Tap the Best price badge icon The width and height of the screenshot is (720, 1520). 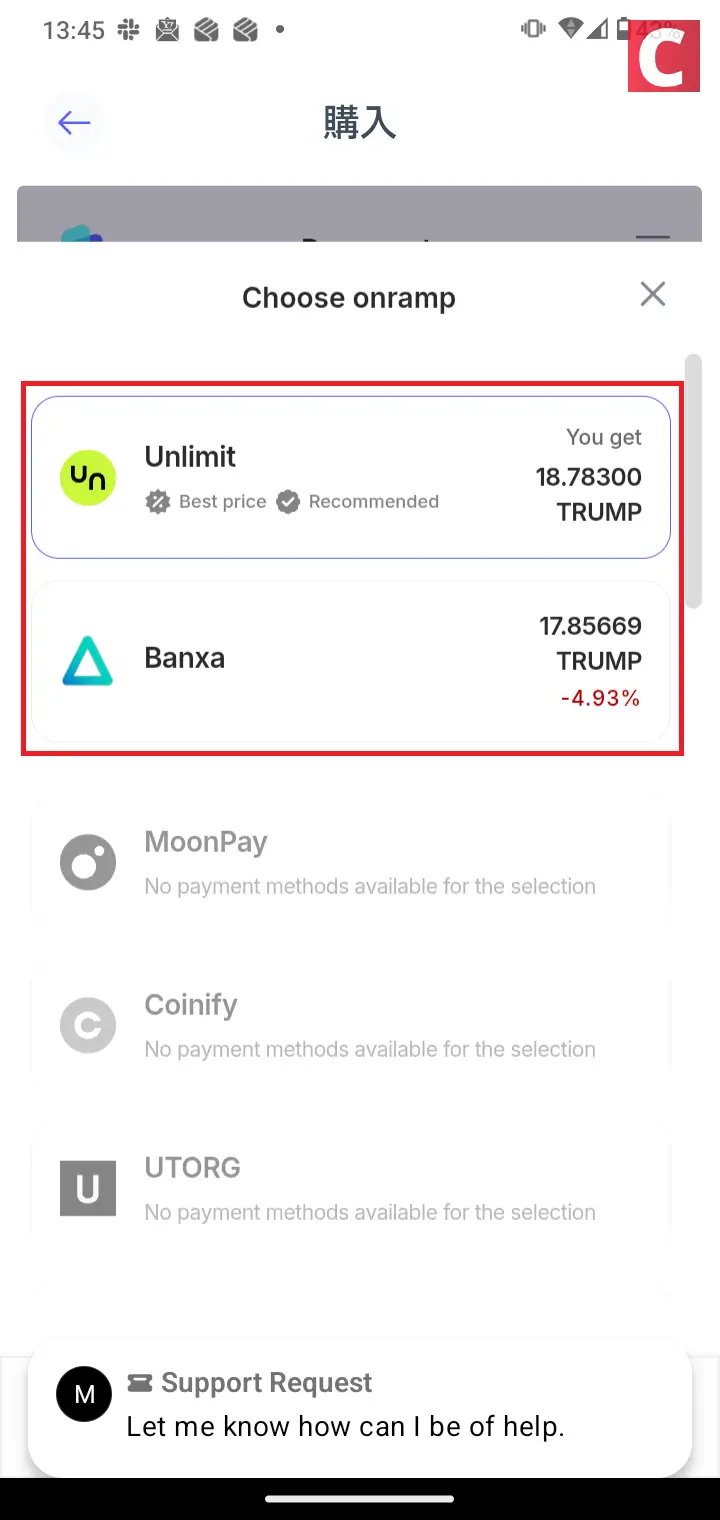click(158, 502)
